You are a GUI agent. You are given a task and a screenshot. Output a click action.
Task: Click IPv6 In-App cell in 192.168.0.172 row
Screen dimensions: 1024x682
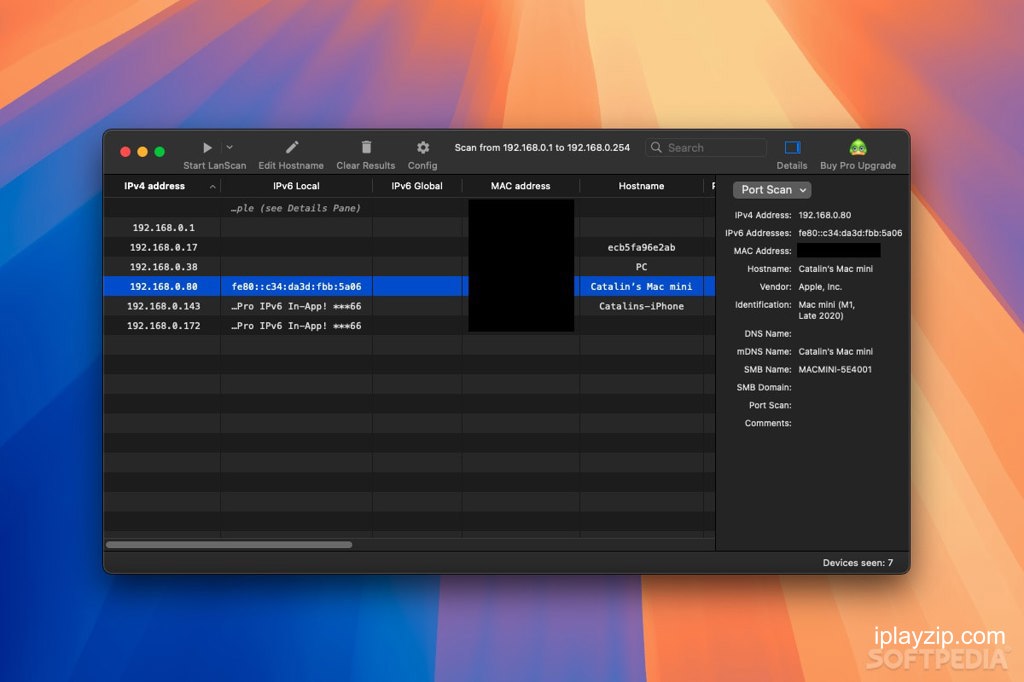click(296, 325)
